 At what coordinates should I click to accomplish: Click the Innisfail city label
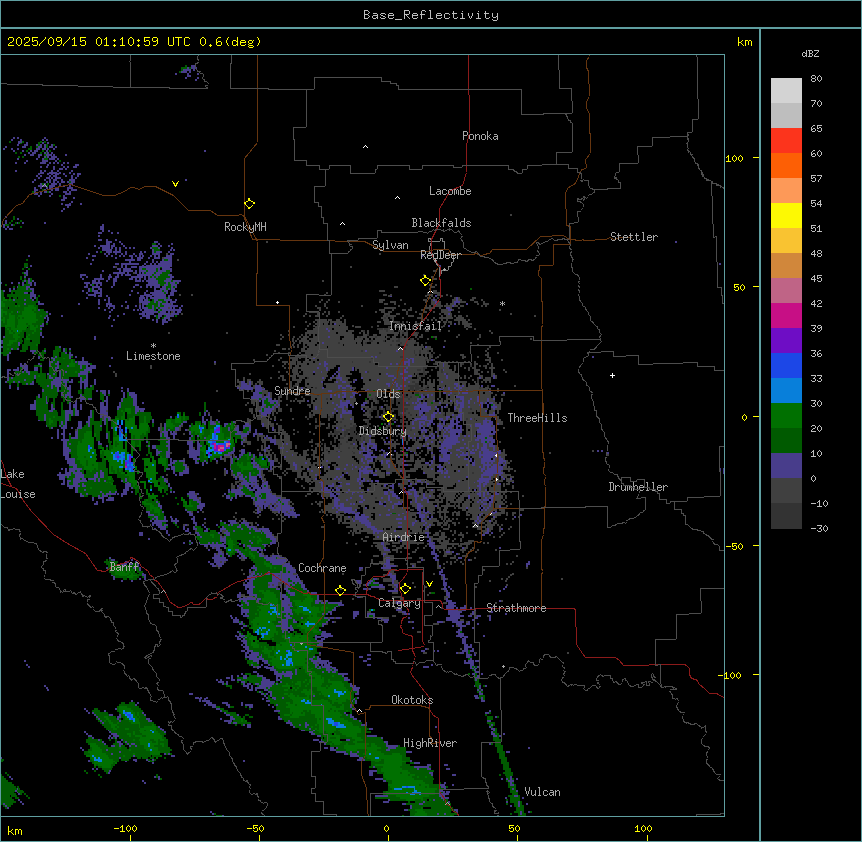tap(415, 326)
